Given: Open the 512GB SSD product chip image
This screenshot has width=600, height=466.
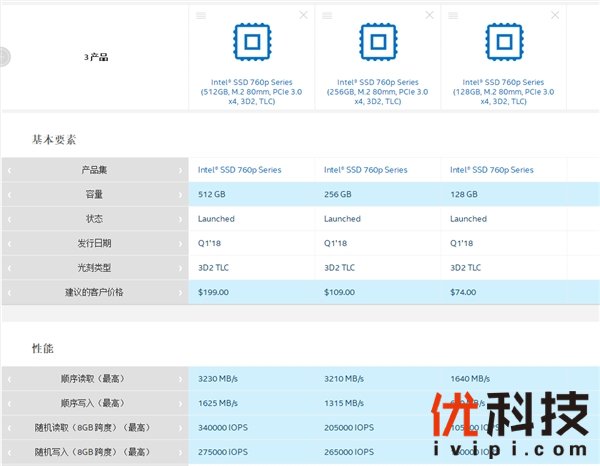Looking at the screenshot, I should click(x=252, y=42).
